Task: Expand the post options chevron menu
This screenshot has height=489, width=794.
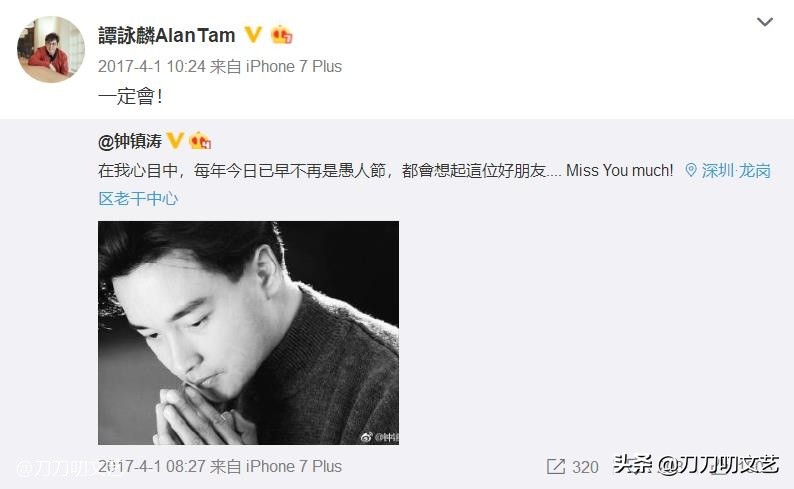Action: pyautogui.click(x=764, y=22)
